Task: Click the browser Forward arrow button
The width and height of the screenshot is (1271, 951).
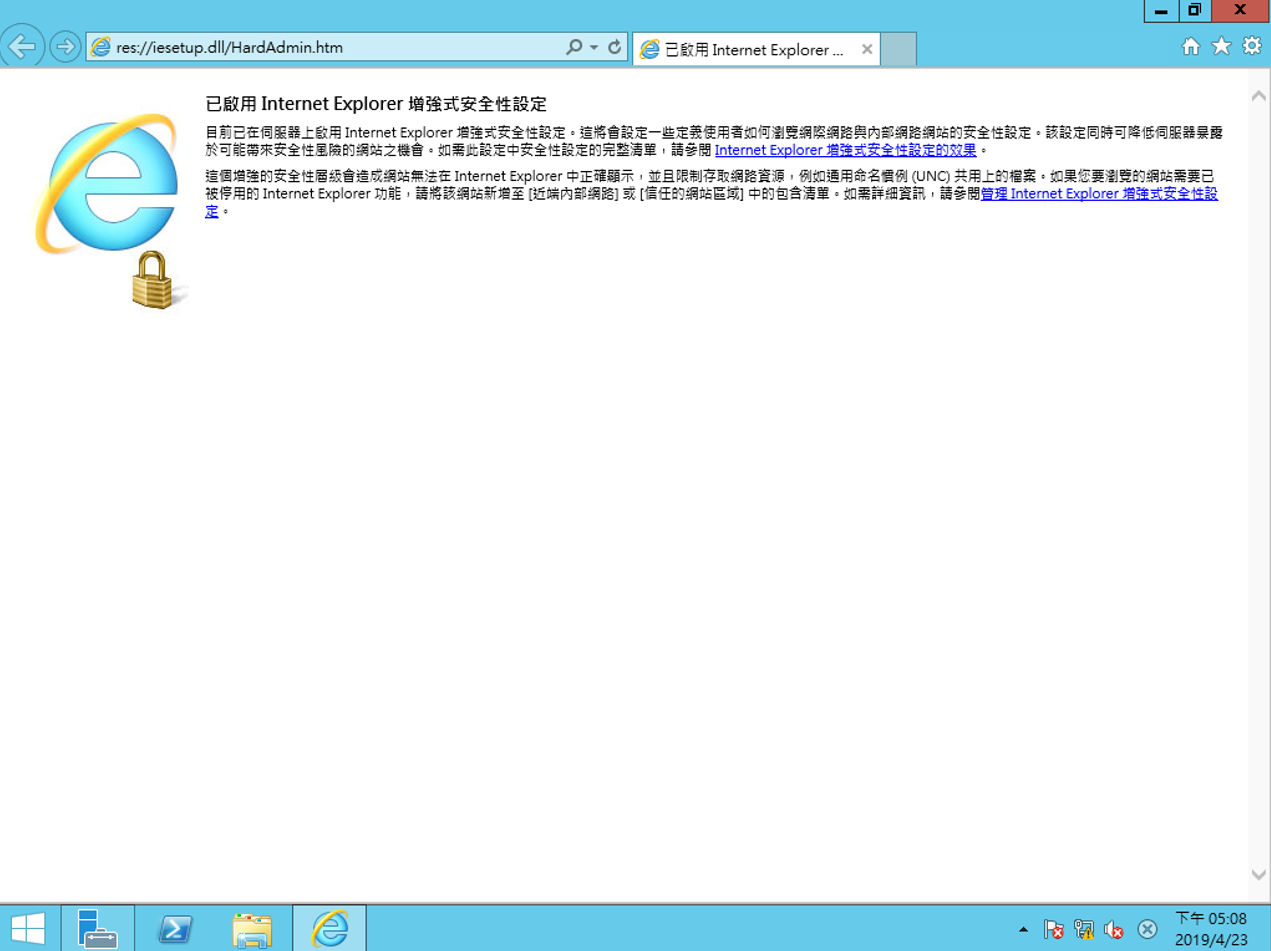Action: click(64, 46)
